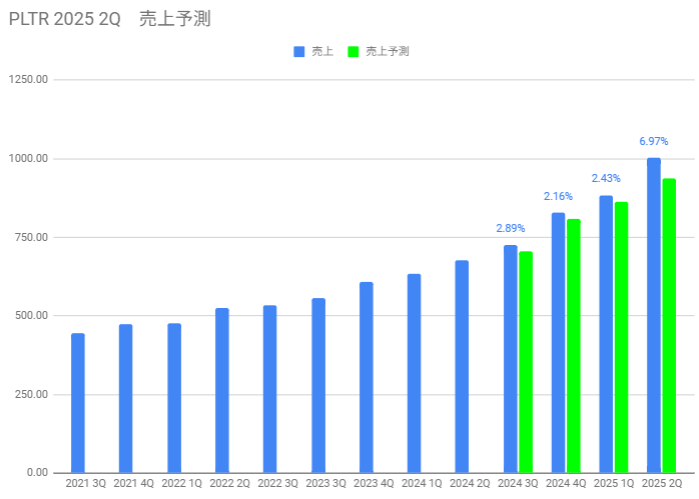Select the green forecast bar for 2024 4Q

[574, 346]
